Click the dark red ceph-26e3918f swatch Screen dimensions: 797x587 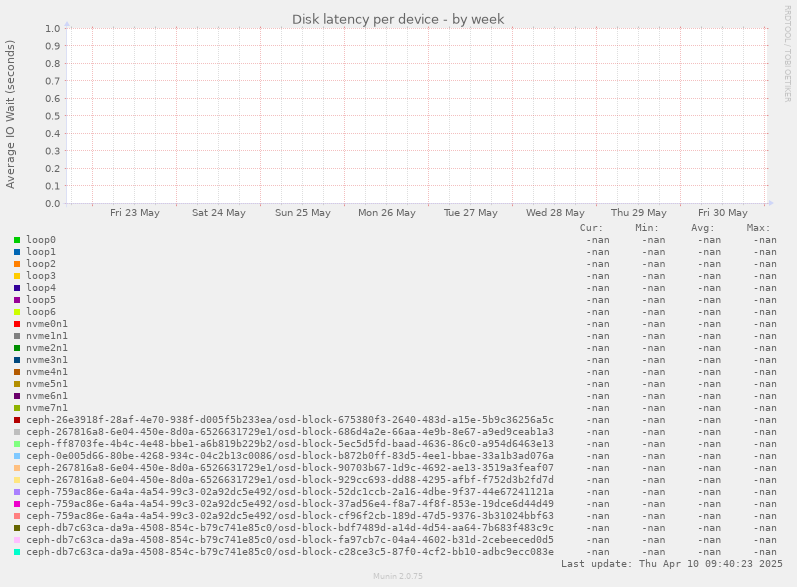coord(17,420)
